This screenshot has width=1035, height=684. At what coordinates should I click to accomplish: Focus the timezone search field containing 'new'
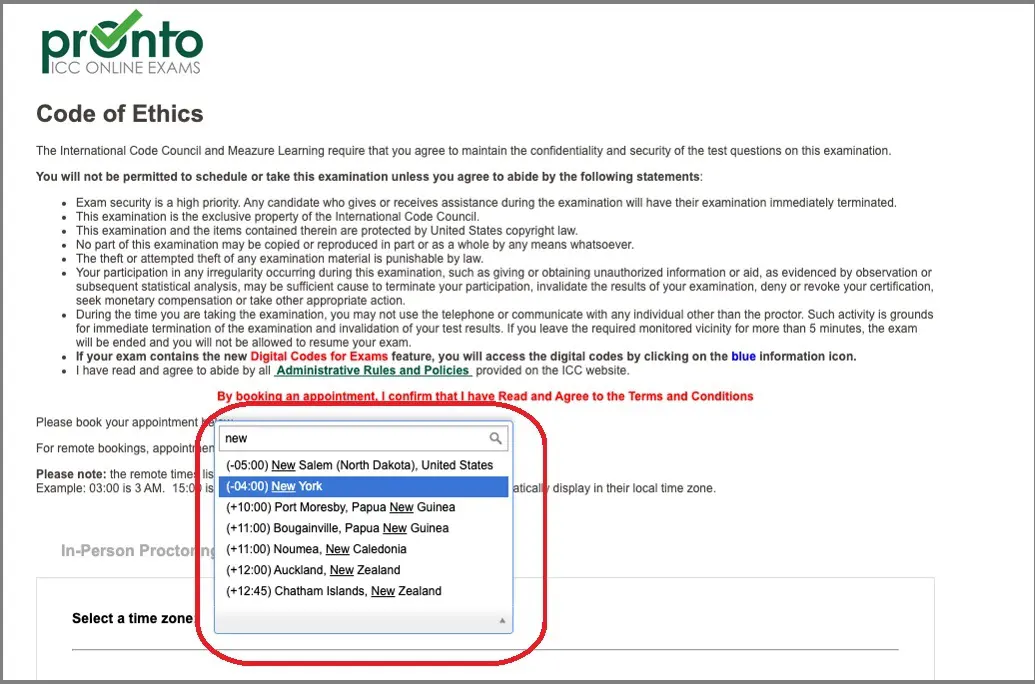pos(364,438)
